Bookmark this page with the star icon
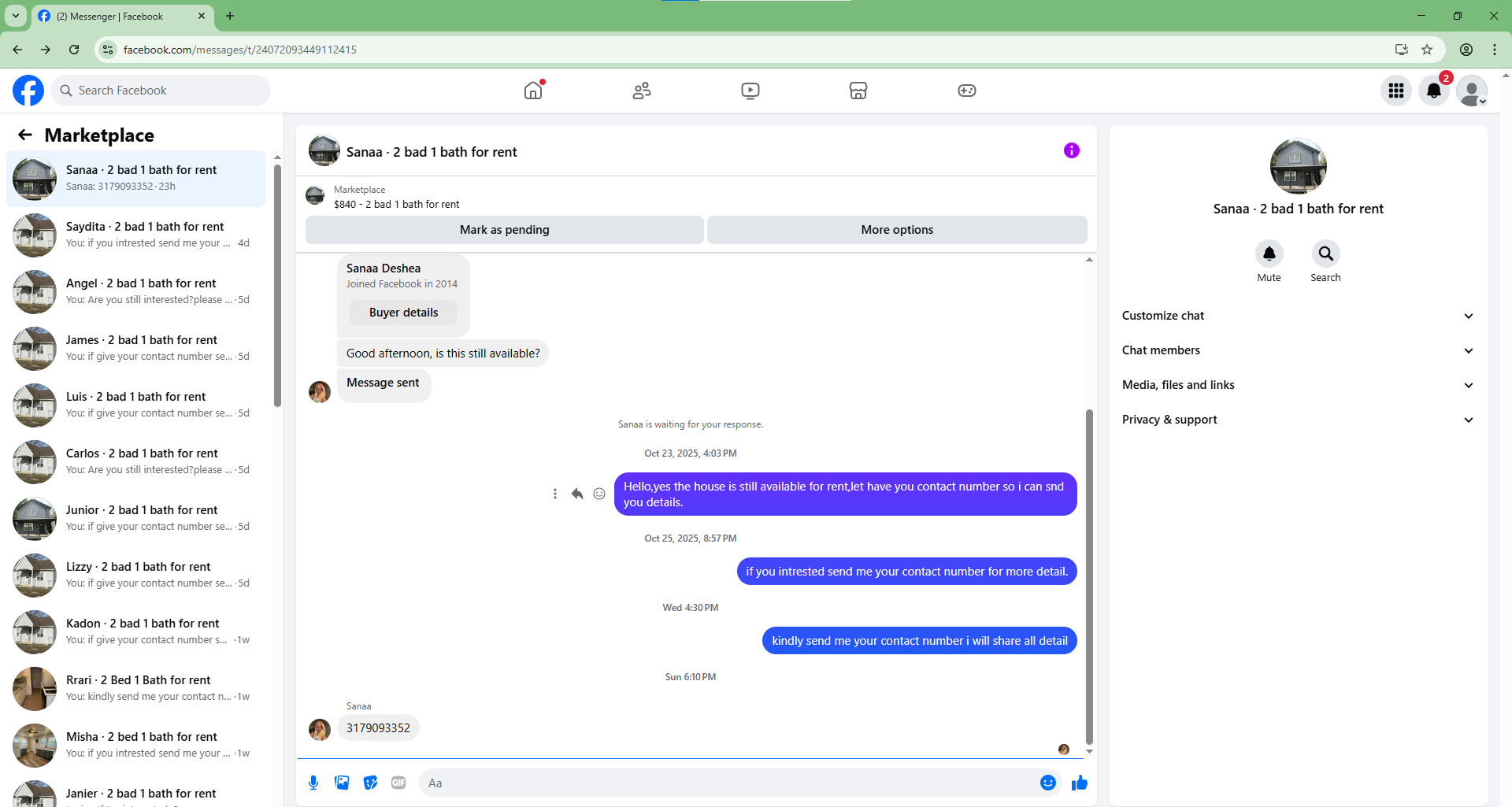This screenshot has width=1512, height=807. pyautogui.click(x=1427, y=50)
